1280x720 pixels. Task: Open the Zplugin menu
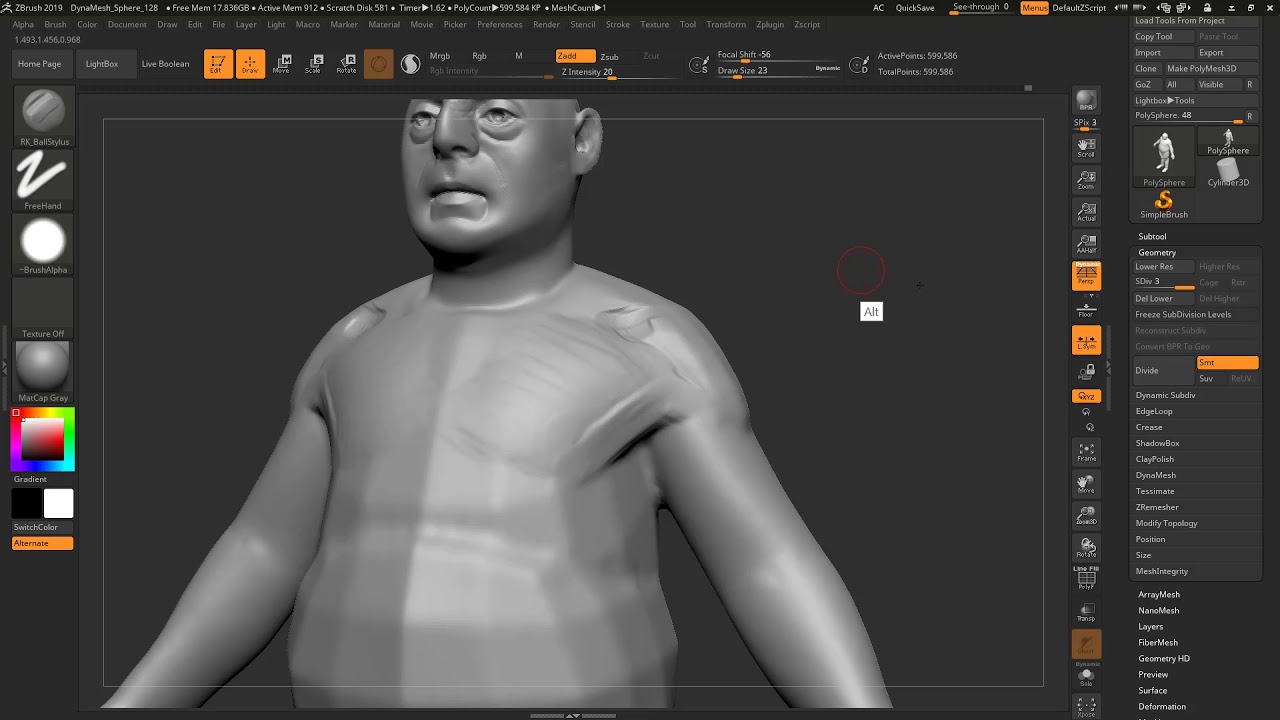(x=770, y=24)
